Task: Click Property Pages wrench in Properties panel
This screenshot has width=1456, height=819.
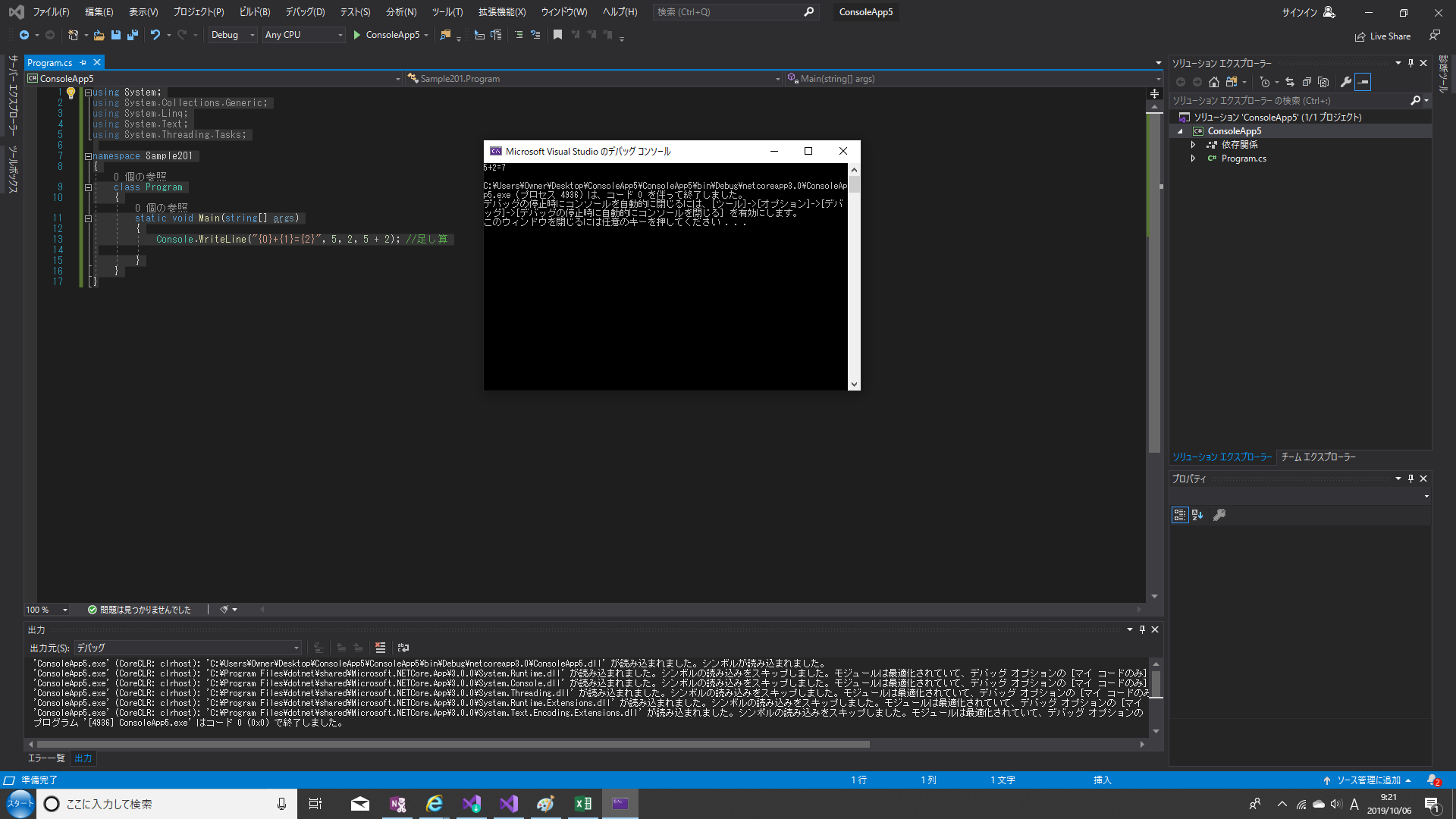Action: pyautogui.click(x=1219, y=515)
